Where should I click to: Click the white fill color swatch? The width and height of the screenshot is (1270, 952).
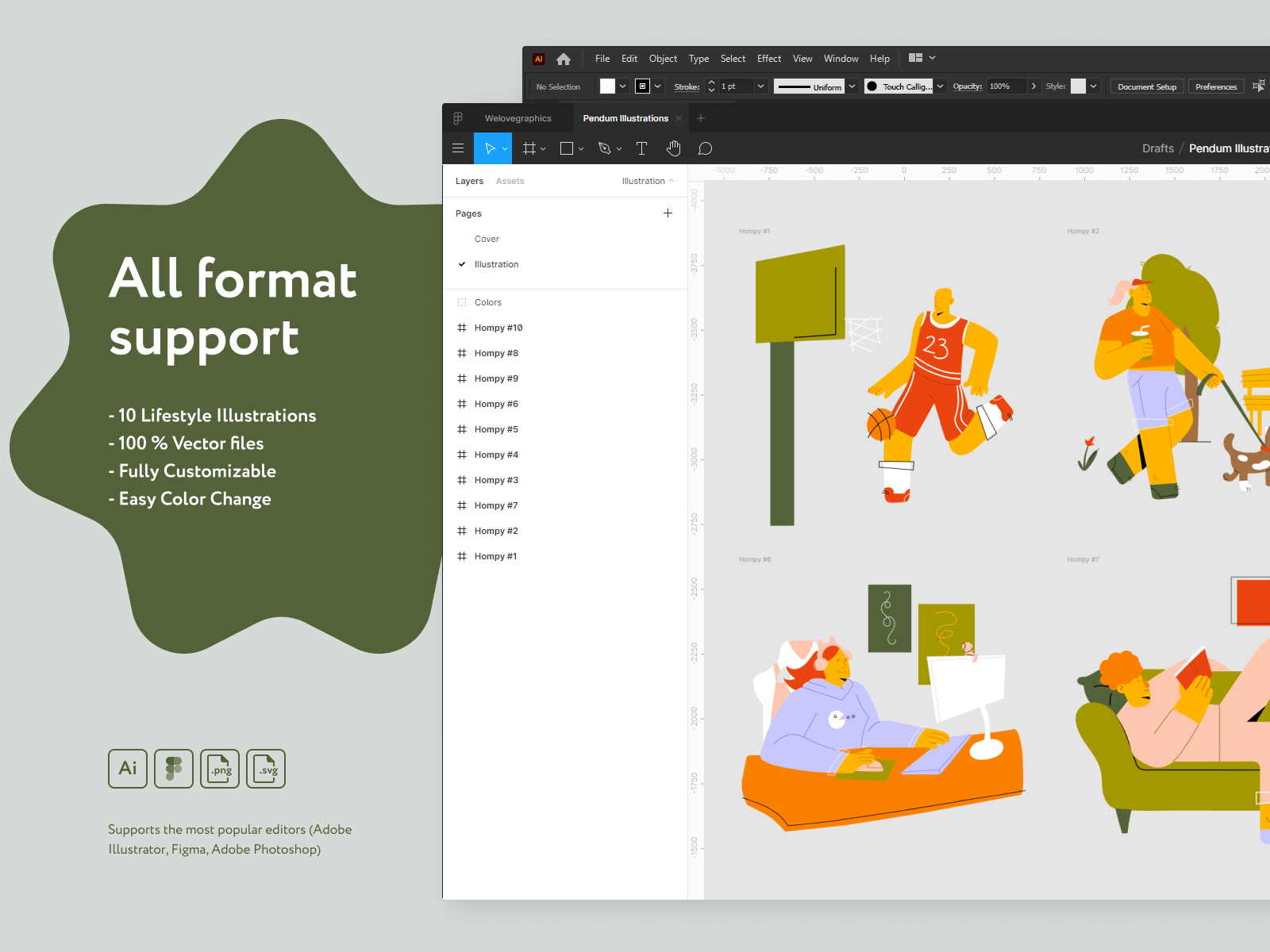coord(607,86)
